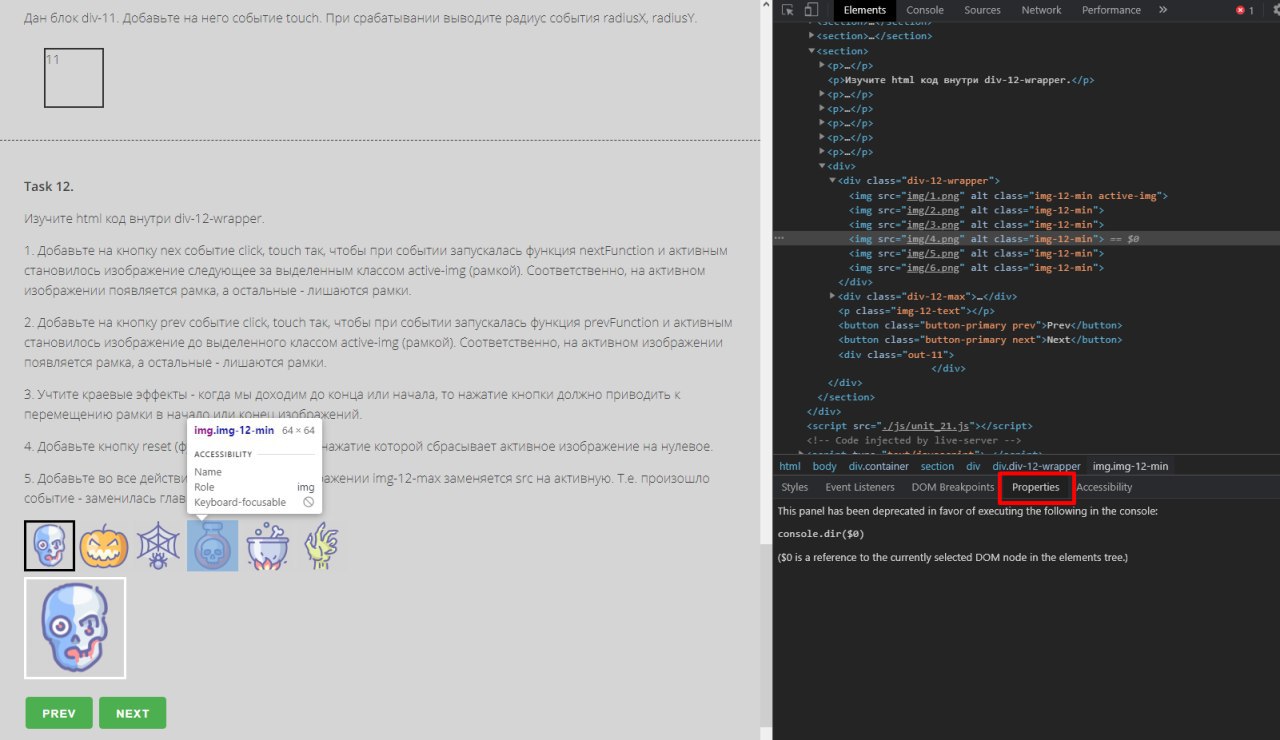Click the body breadcrumb
This screenshot has height=740, width=1280.
tap(824, 466)
